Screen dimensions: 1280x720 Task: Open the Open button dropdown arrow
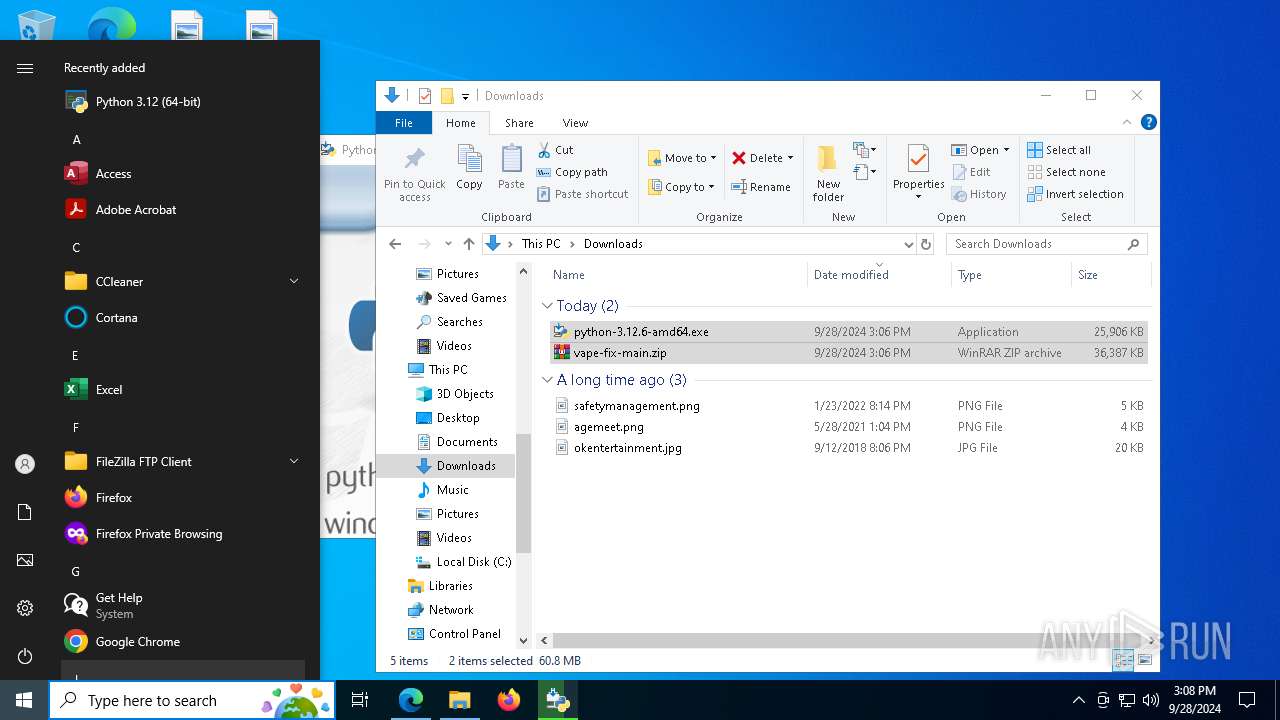coord(1006,150)
